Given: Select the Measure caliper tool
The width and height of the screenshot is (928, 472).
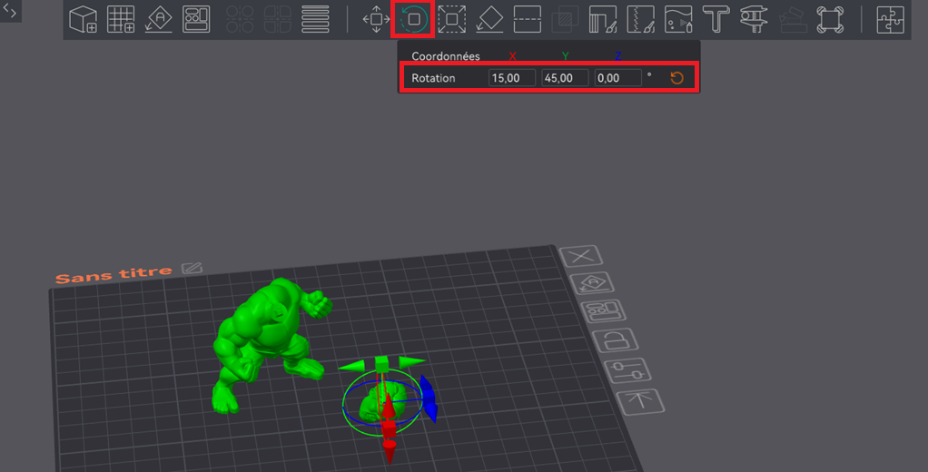Looking at the screenshot, I should [754, 20].
